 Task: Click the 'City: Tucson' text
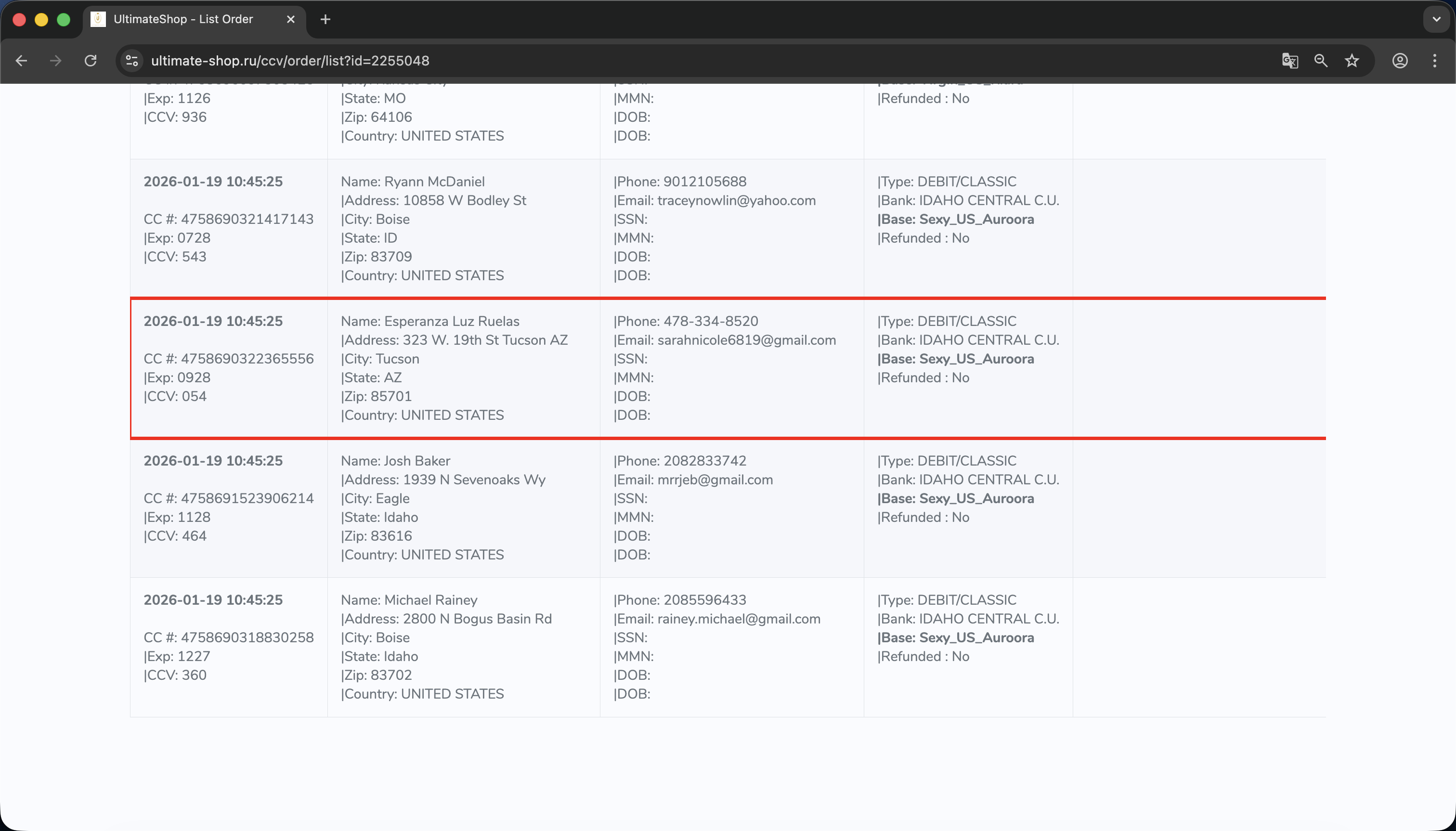(380, 359)
